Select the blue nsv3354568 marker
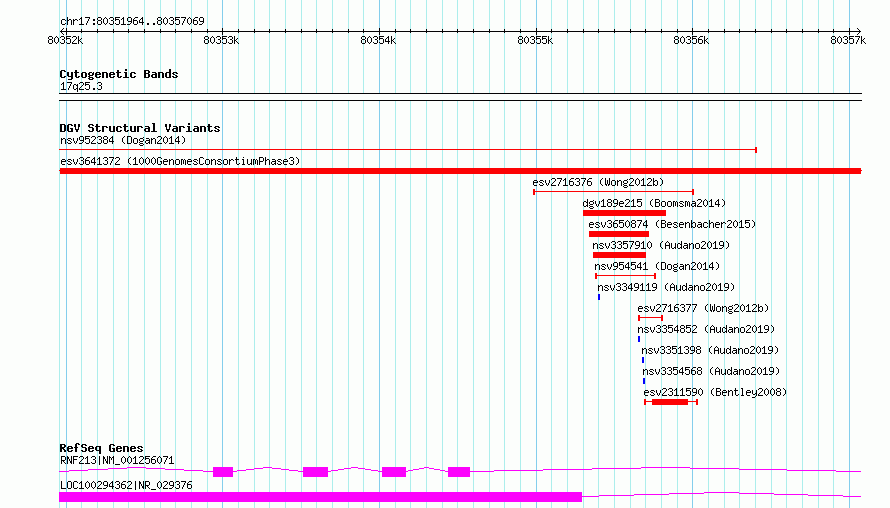Screen dimensions: 890x508 click(x=644, y=381)
